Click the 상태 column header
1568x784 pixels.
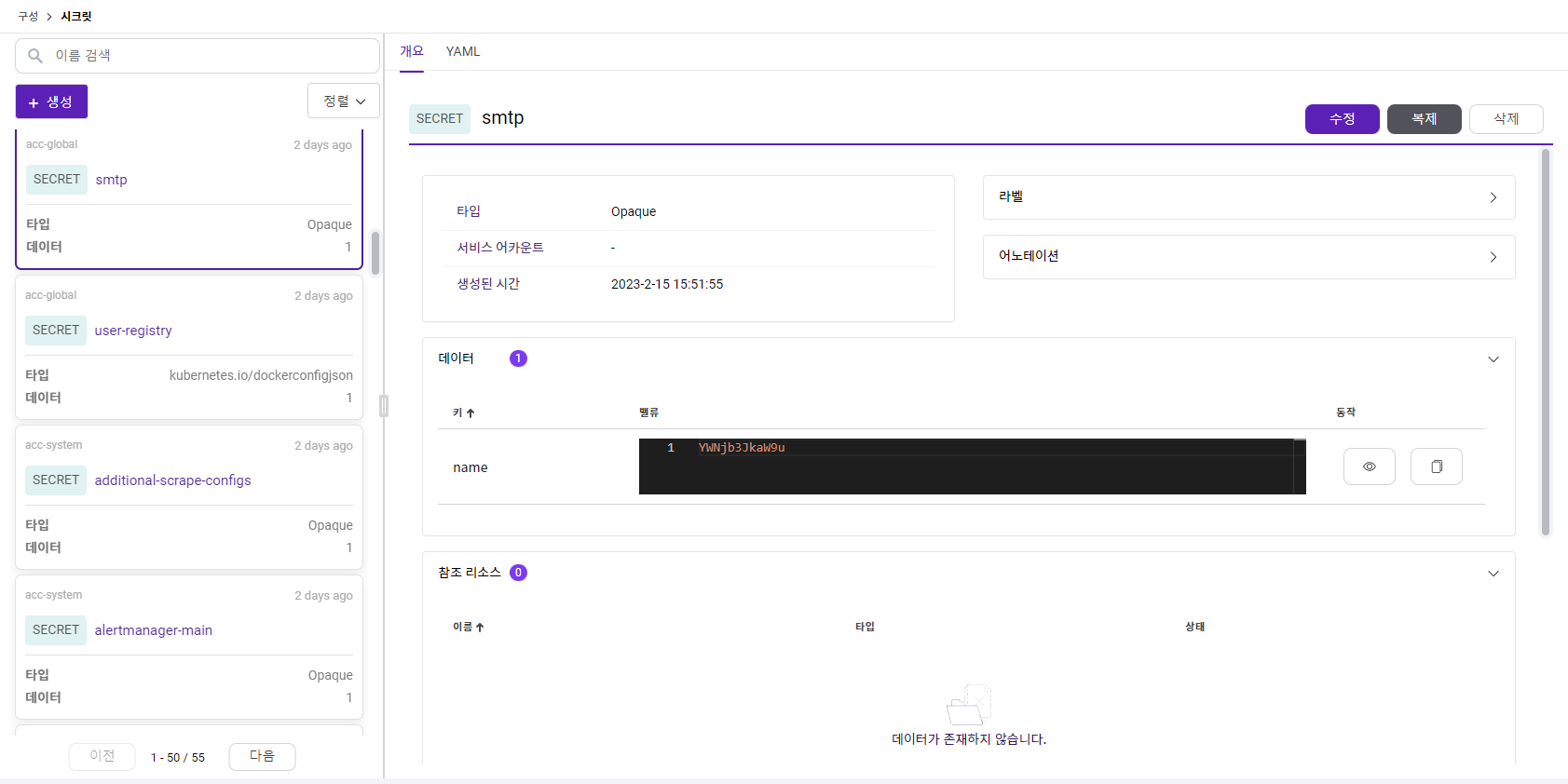pos(1194,628)
